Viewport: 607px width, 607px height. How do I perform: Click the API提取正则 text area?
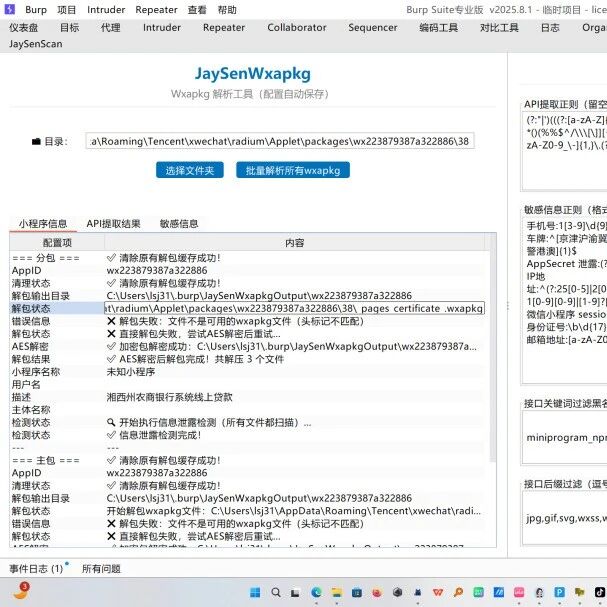565,151
